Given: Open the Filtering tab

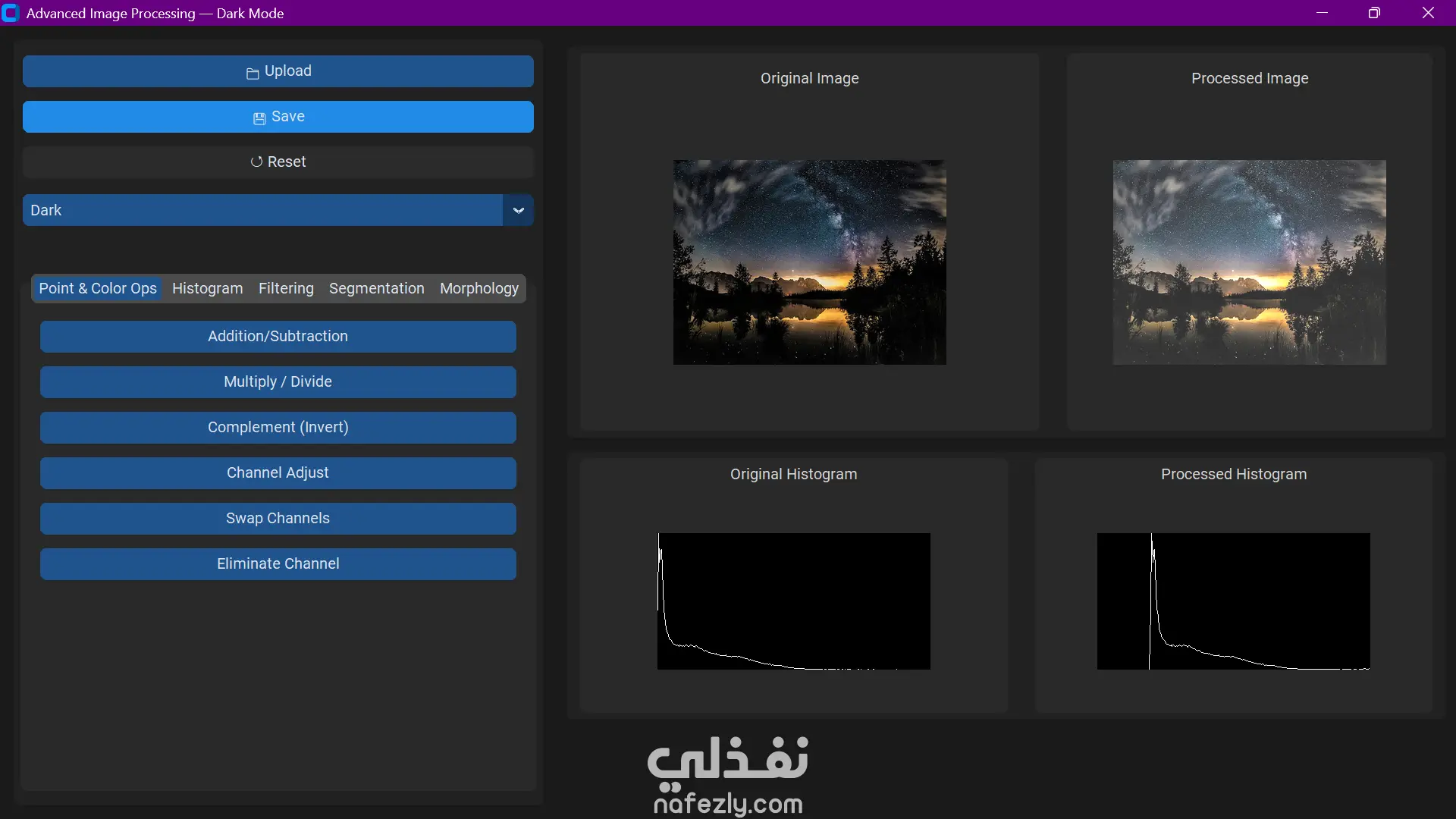Looking at the screenshot, I should click(x=286, y=288).
